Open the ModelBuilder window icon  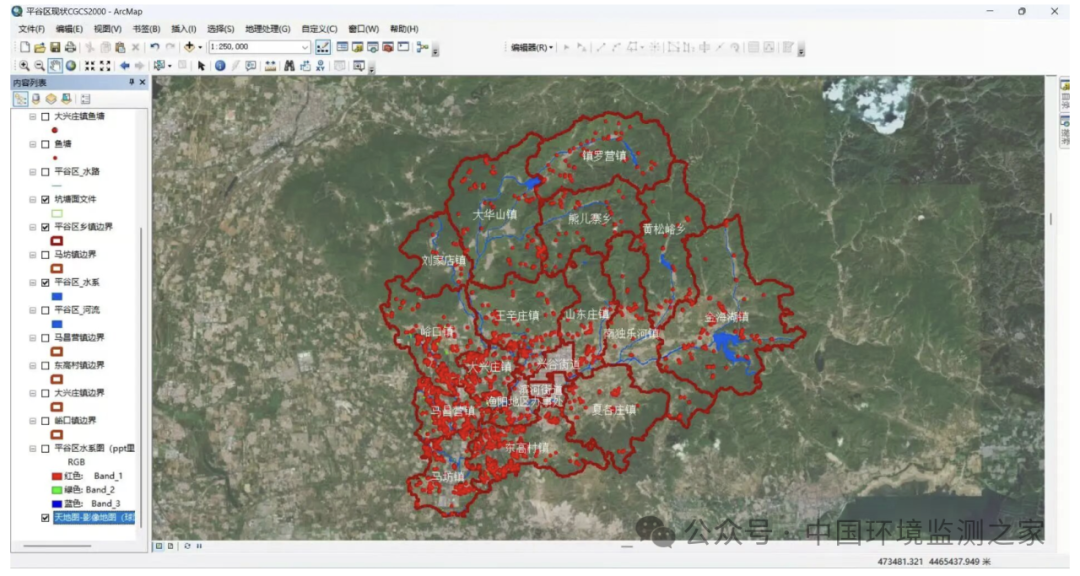[422, 48]
